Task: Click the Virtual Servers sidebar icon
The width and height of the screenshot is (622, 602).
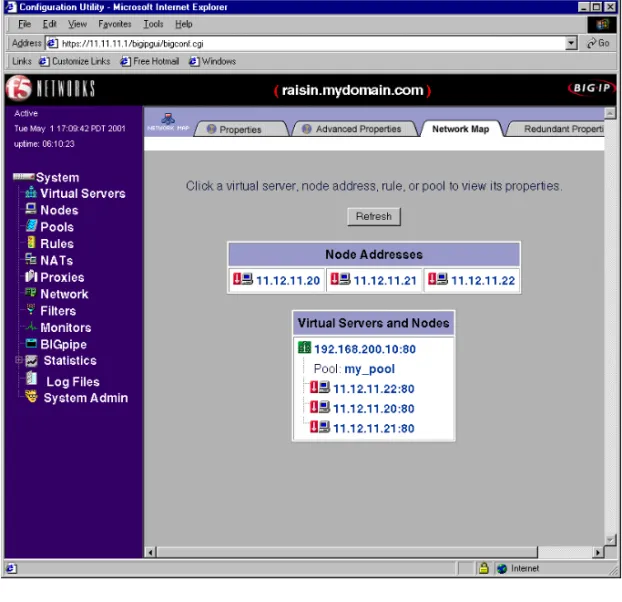Action: tap(31, 193)
